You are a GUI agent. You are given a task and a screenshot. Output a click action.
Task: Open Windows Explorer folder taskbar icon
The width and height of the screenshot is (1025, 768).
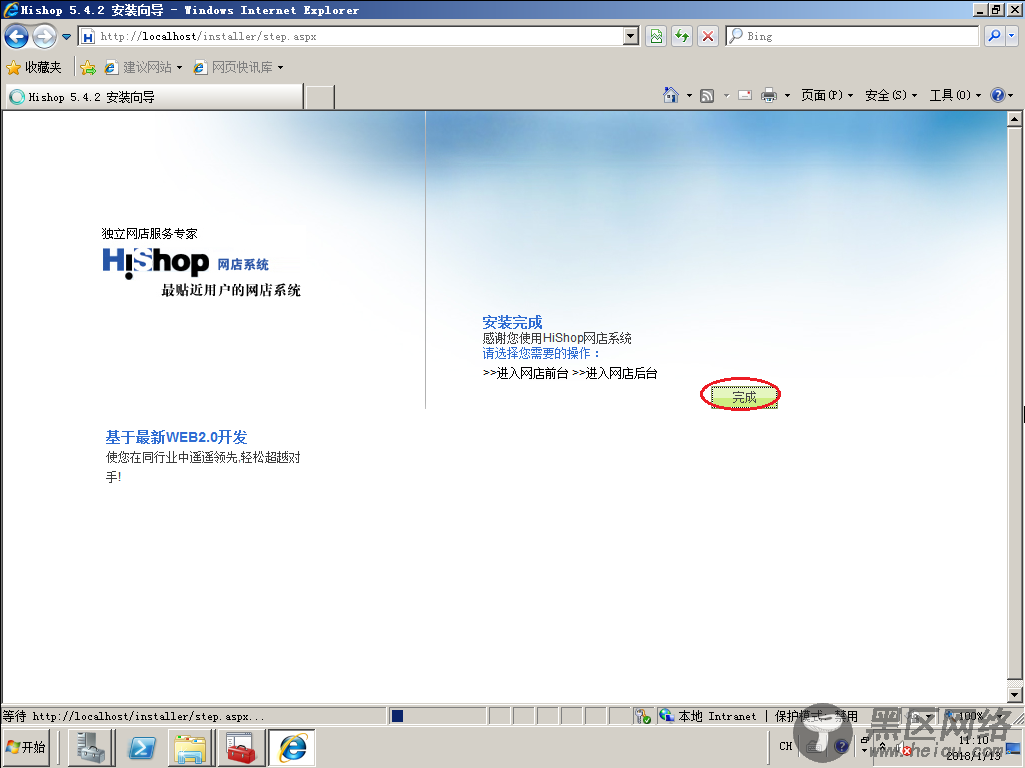coord(191,748)
